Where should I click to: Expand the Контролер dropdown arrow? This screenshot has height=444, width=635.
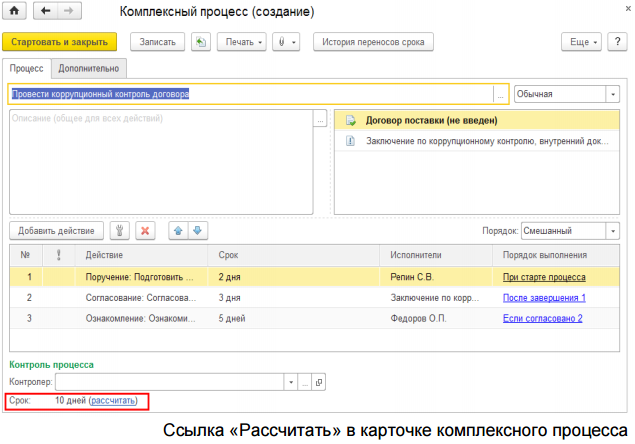(x=291, y=382)
